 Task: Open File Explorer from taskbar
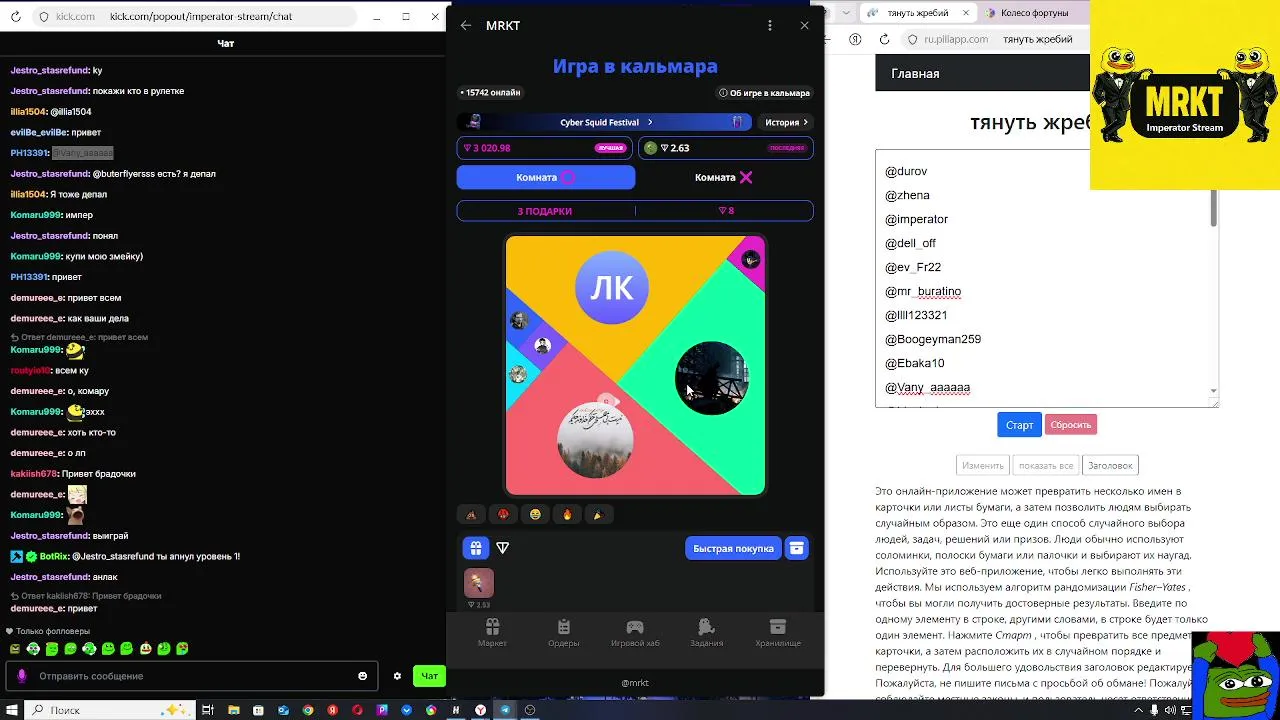pos(233,710)
